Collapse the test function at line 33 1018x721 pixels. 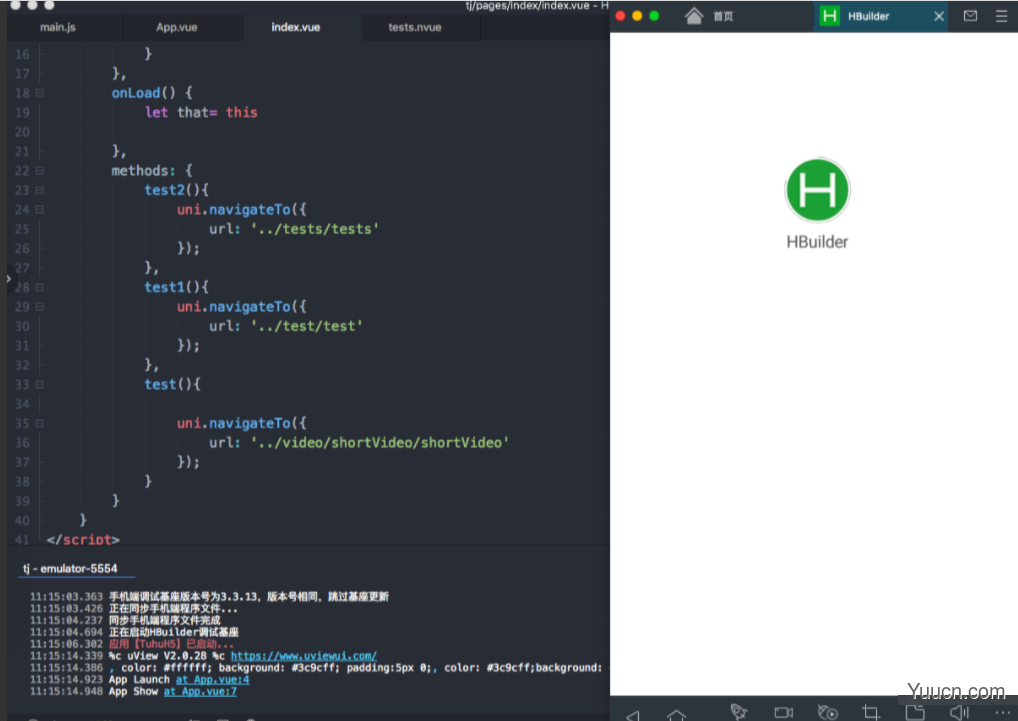pyautogui.click(x=40, y=384)
